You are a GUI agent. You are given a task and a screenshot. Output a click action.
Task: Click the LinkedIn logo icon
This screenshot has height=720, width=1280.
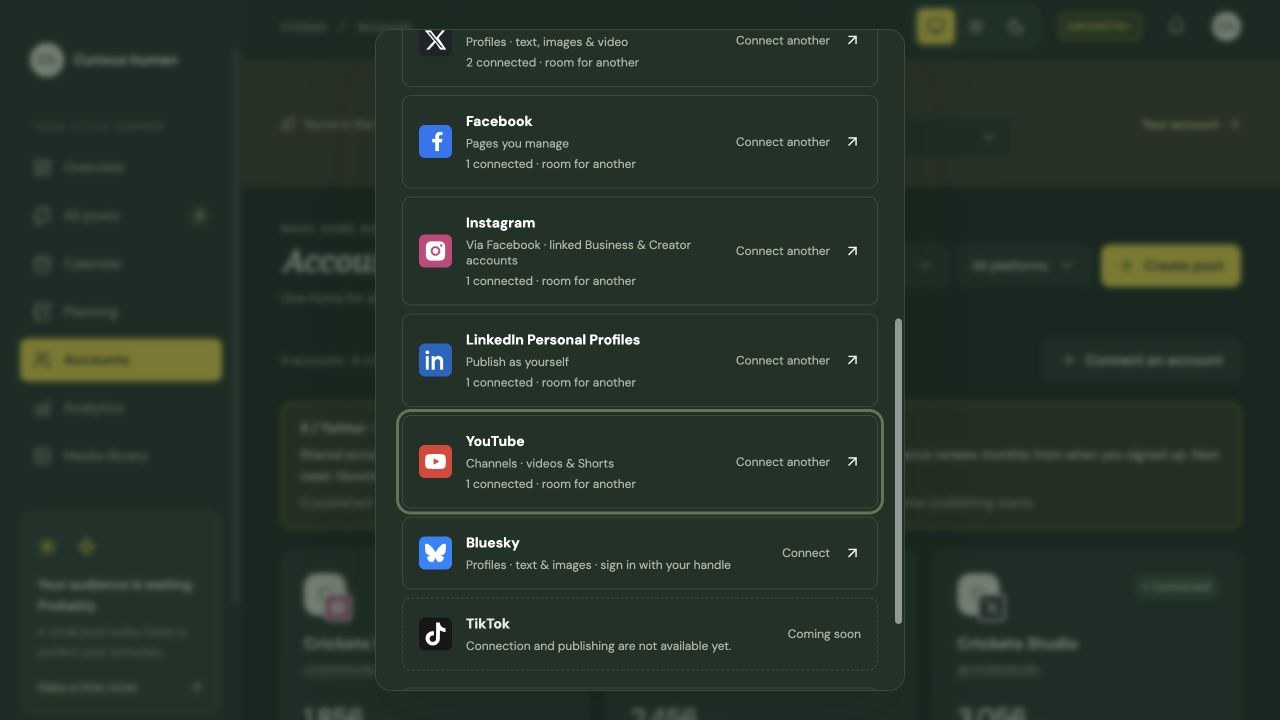point(435,360)
